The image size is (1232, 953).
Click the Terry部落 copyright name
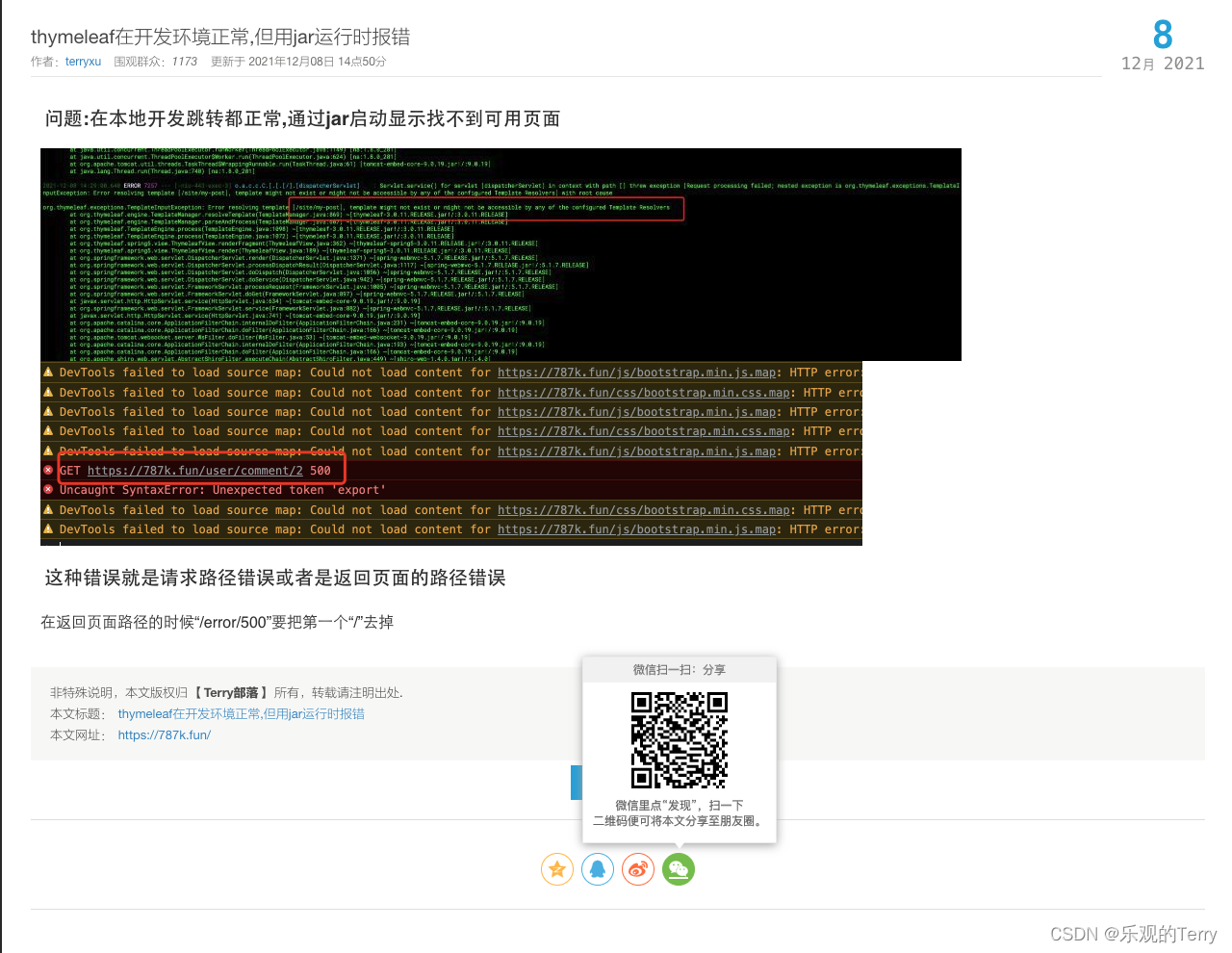231,693
